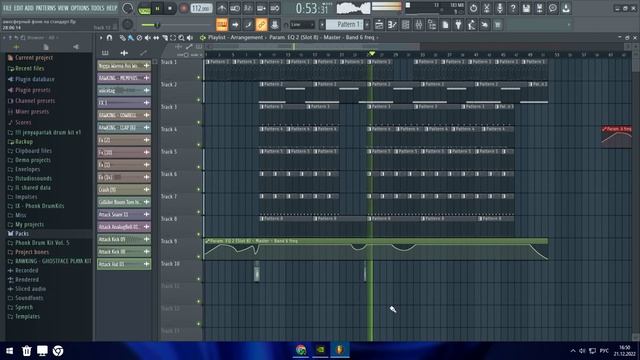Screen dimensions: 640x360
Task: Click the plug-shaped plugin picker icon
Action: pyautogui.click(x=458, y=25)
